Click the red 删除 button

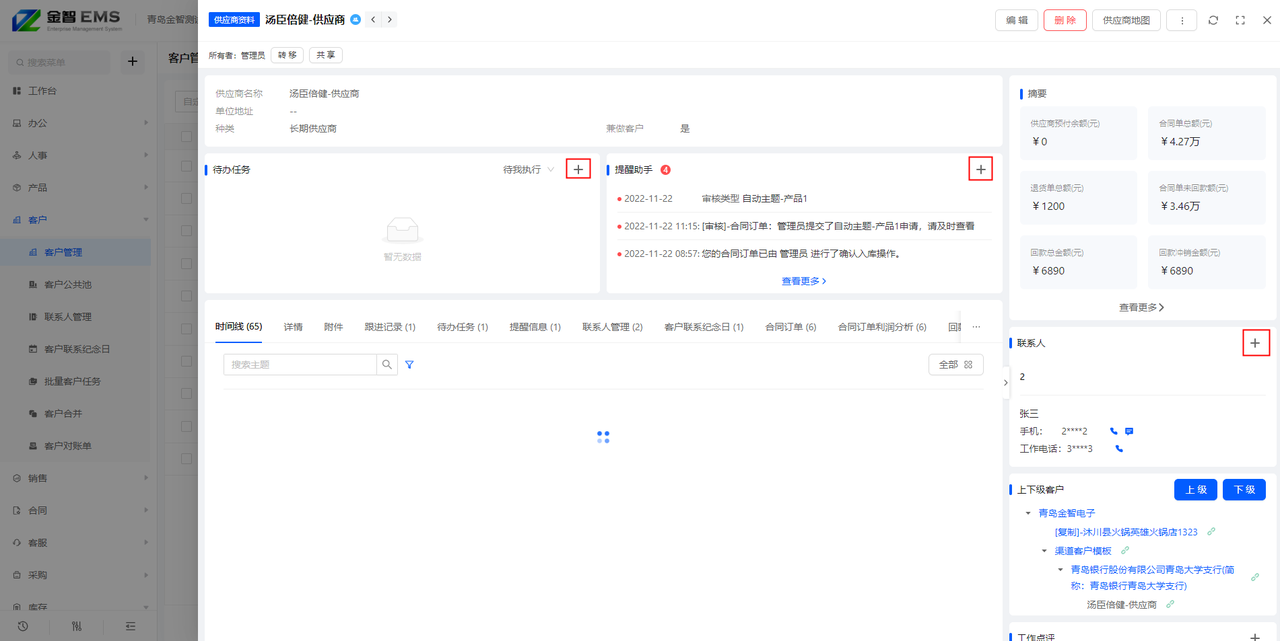click(x=1065, y=20)
